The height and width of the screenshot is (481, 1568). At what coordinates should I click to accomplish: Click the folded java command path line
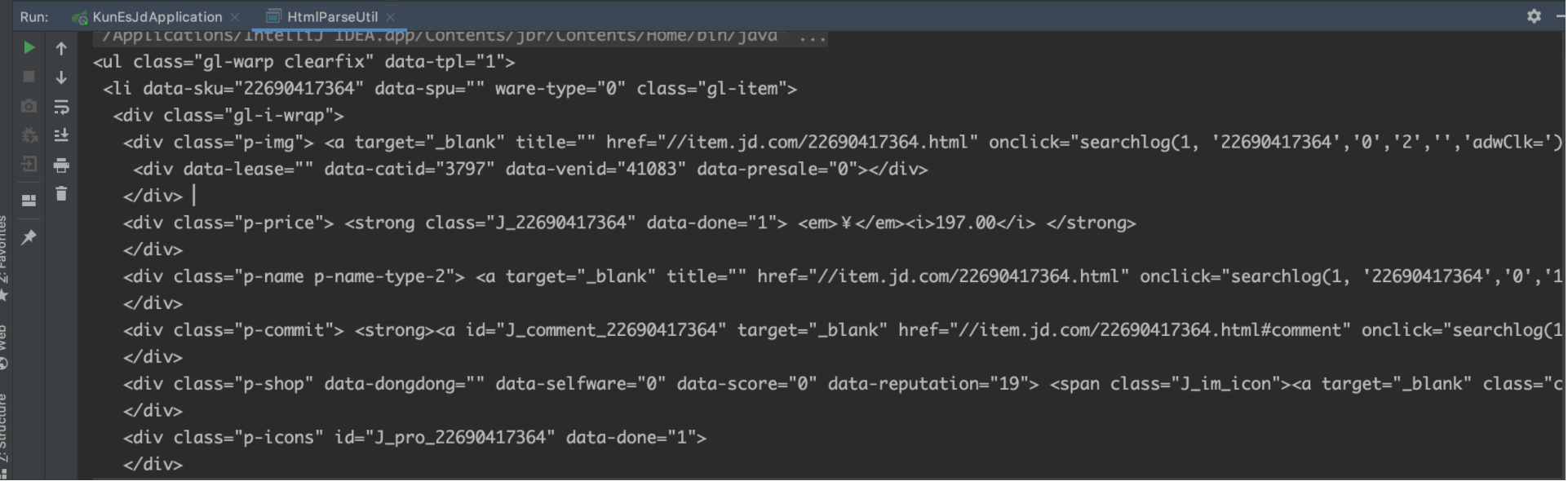click(460, 36)
